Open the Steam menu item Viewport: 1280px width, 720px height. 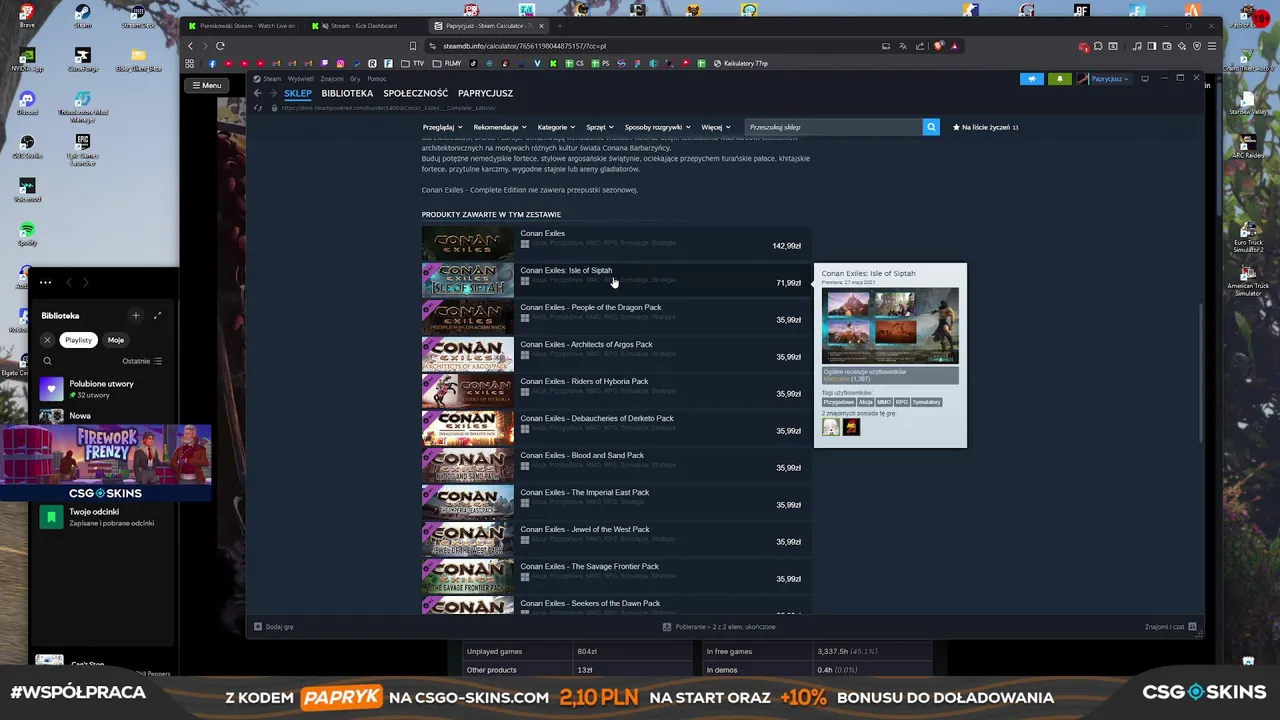272,79
